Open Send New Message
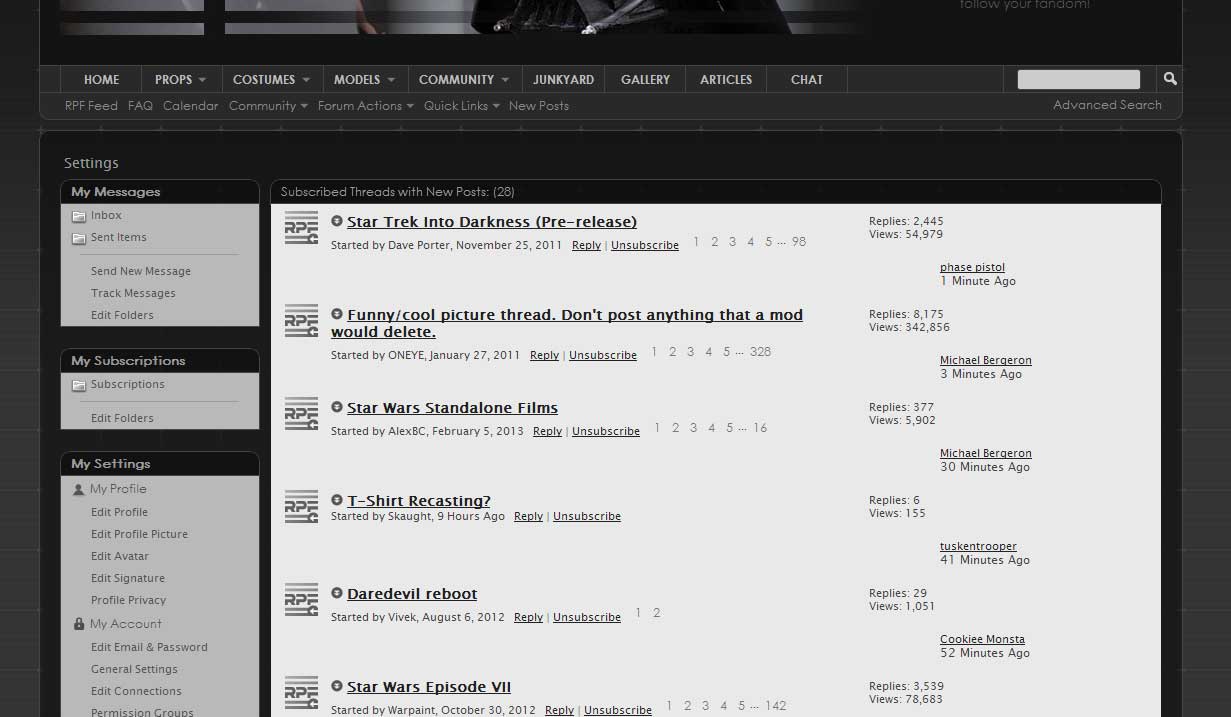Screen dimensions: 1231x717 (x=141, y=271)
